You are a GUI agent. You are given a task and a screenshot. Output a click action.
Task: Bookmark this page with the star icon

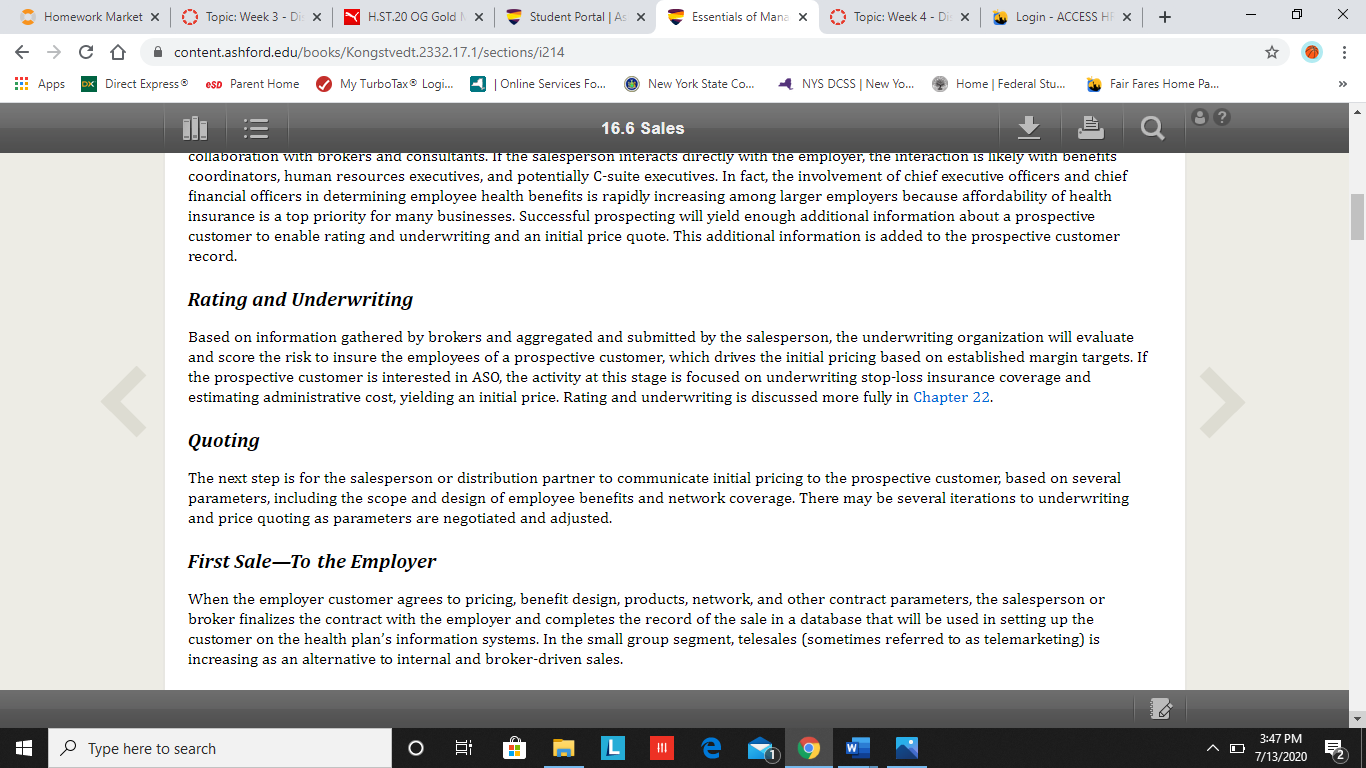(x=1272, y=52)
